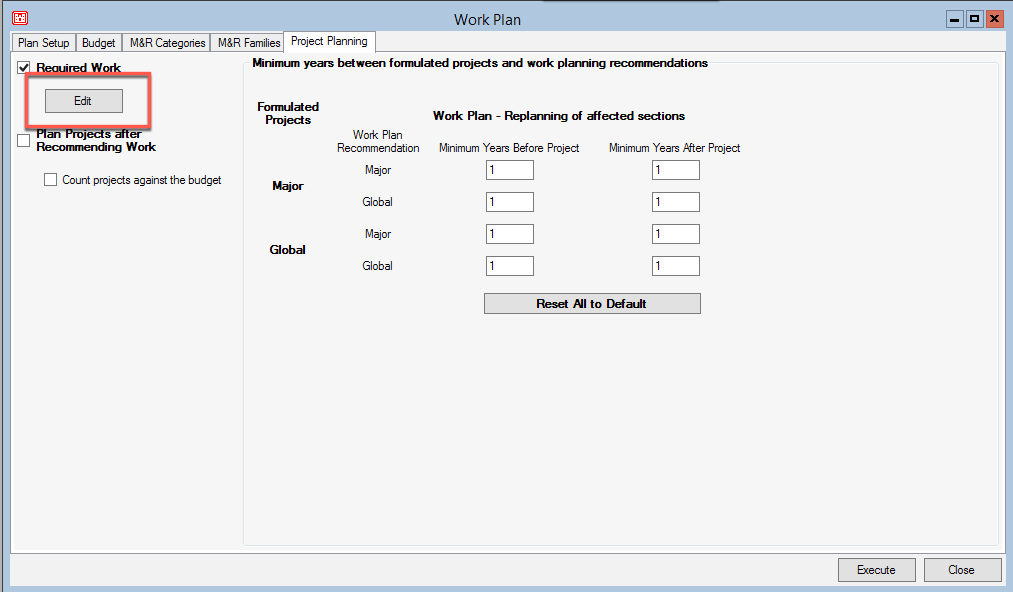Screen dimensions: 1013x592
Task: Switch to the Plan Setup tab
Action: (x=43, y=43)
